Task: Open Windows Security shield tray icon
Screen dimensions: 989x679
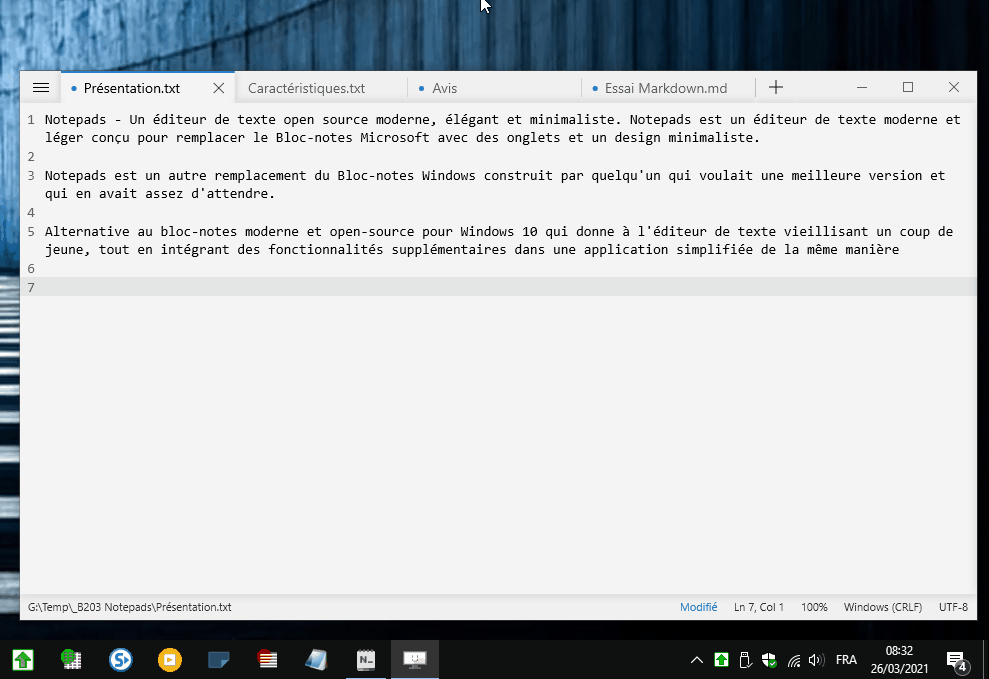Action: click(x=769, y=660)
